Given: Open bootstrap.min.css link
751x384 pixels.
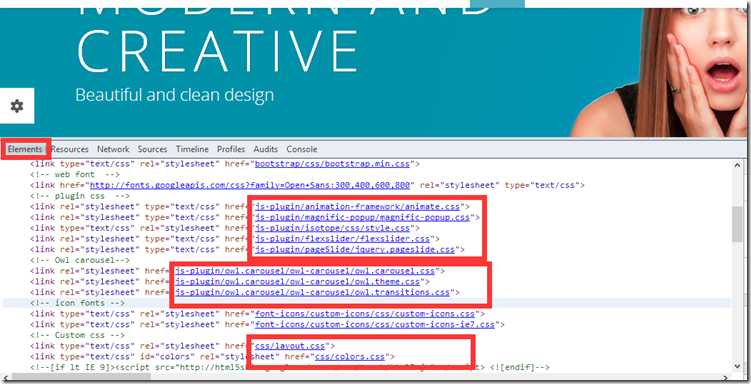Looking at the screenshot, I should (332, 164).
